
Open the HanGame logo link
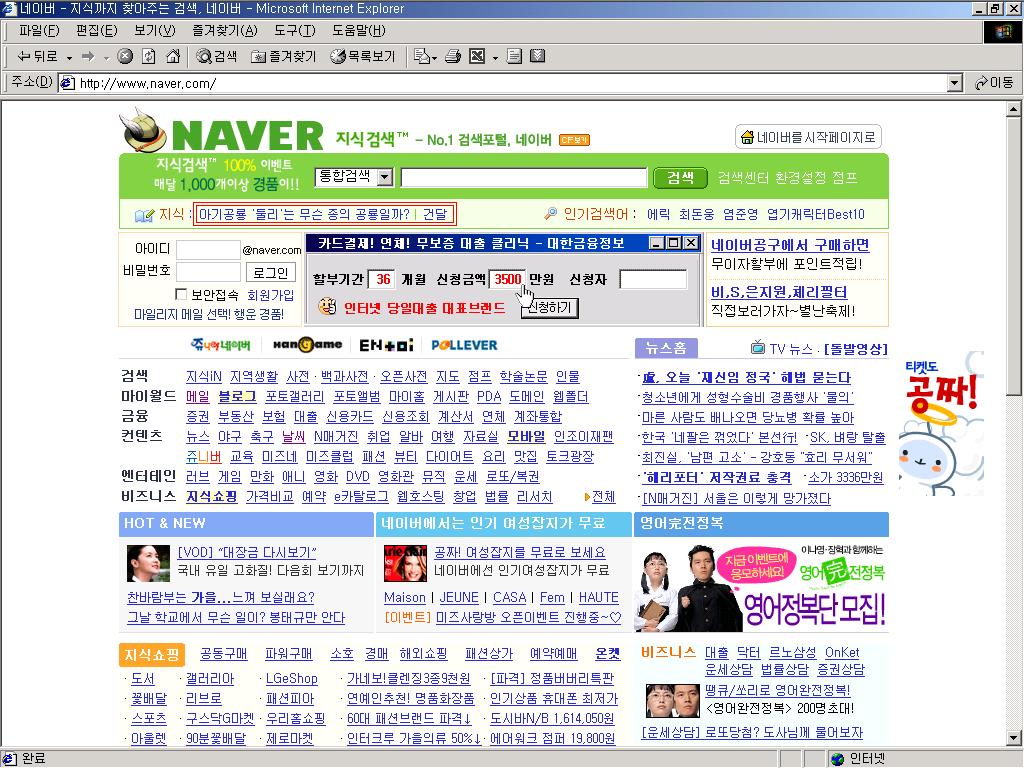[x=308, y=345]
